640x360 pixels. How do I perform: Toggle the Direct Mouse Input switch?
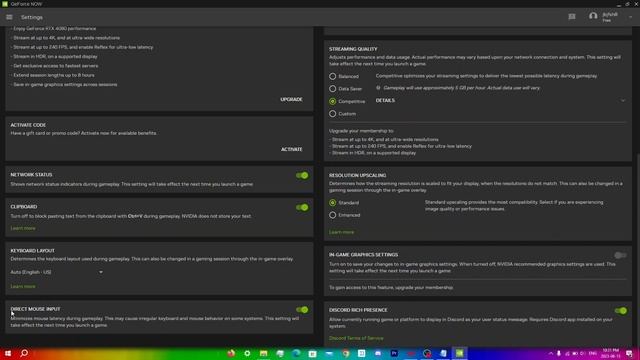[302, 310]
